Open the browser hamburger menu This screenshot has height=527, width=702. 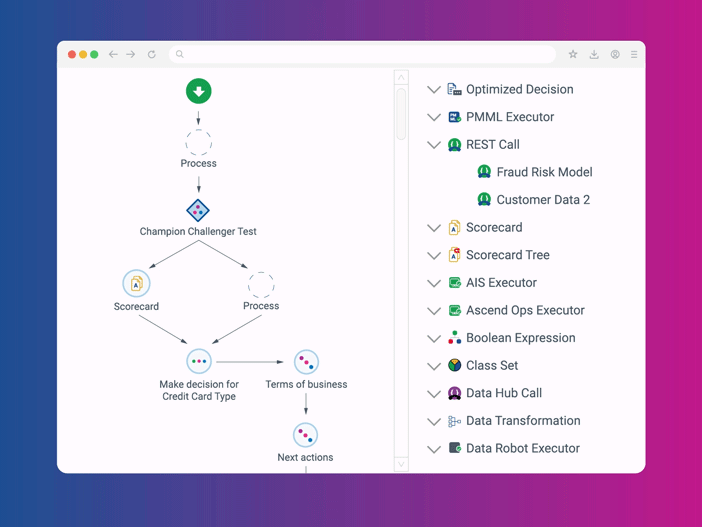point(634,55)
